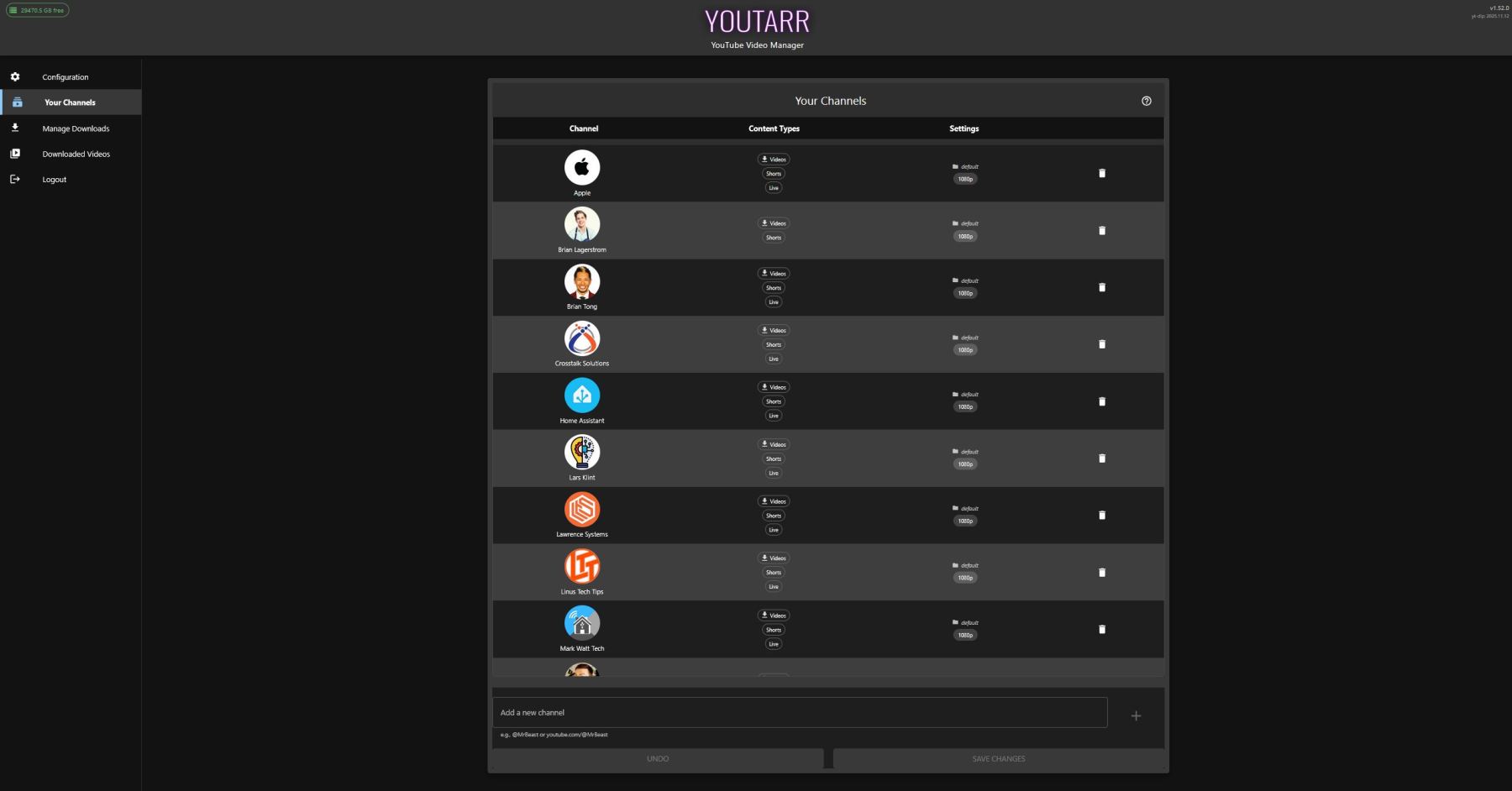Screen dimensions: 1512x791
Task: Toggle the Live chip for Lars Klint
Action: click(x=774, y=473)
